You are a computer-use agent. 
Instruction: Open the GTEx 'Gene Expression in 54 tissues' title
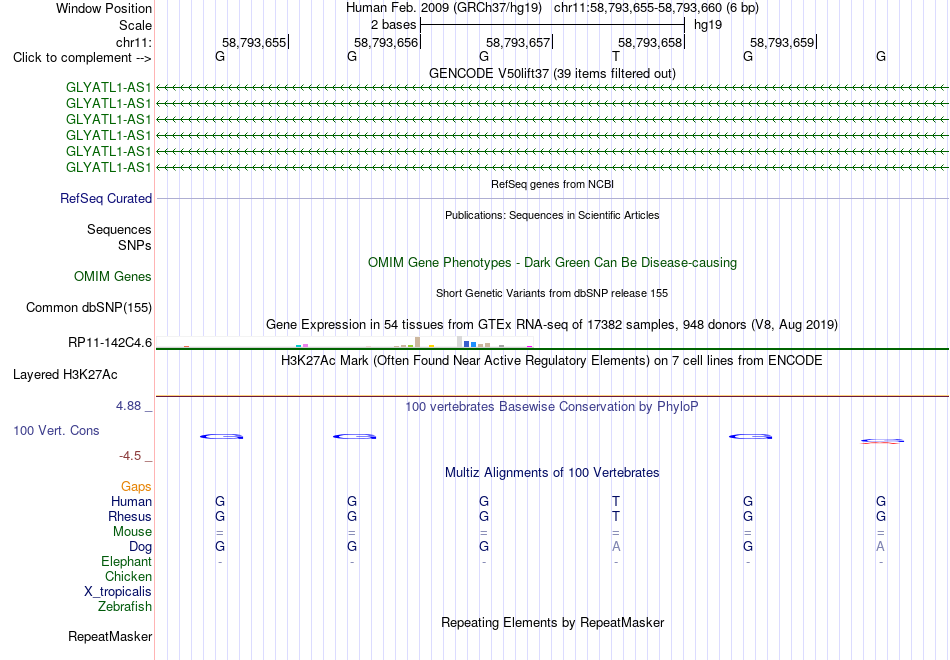[x=552, y=325]
